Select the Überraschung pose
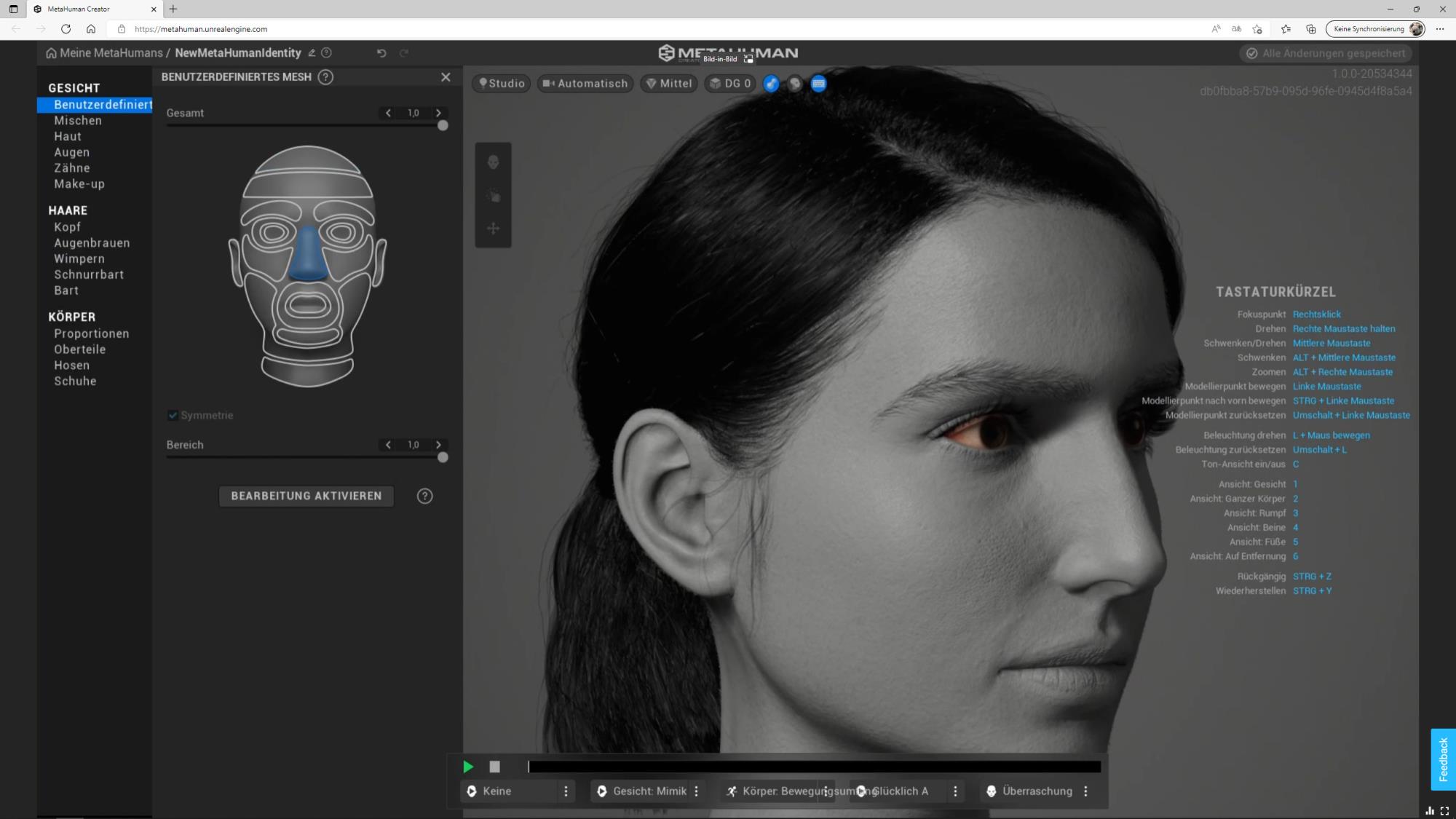 tap(1029, 791)
